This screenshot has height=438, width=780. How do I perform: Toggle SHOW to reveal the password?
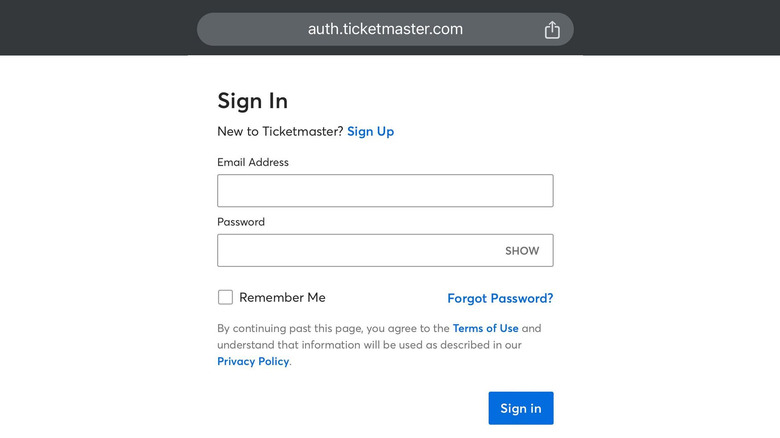point(521,251)
